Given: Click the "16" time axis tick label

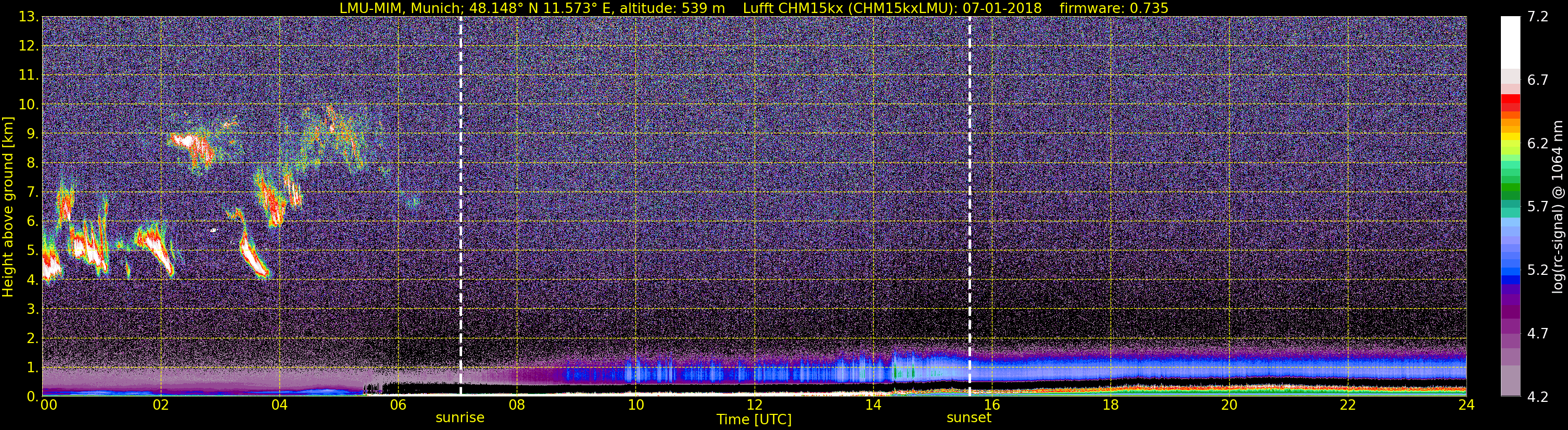Looking at the screenshot, I should click(x=991, y=405).
